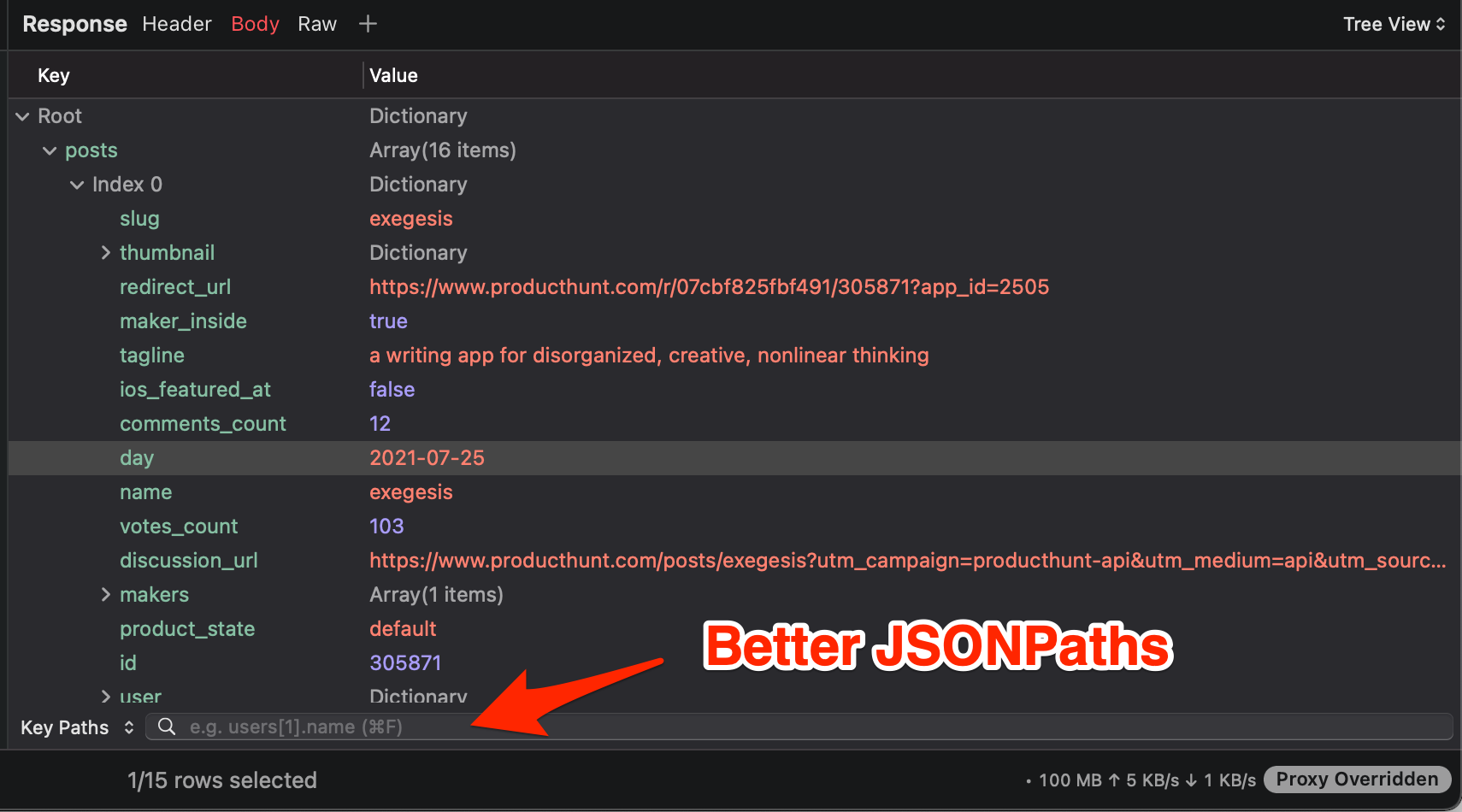1462x812 pixels.
Task: Open the redirect_url Product Hunt link
Action: tap(709, 286)
